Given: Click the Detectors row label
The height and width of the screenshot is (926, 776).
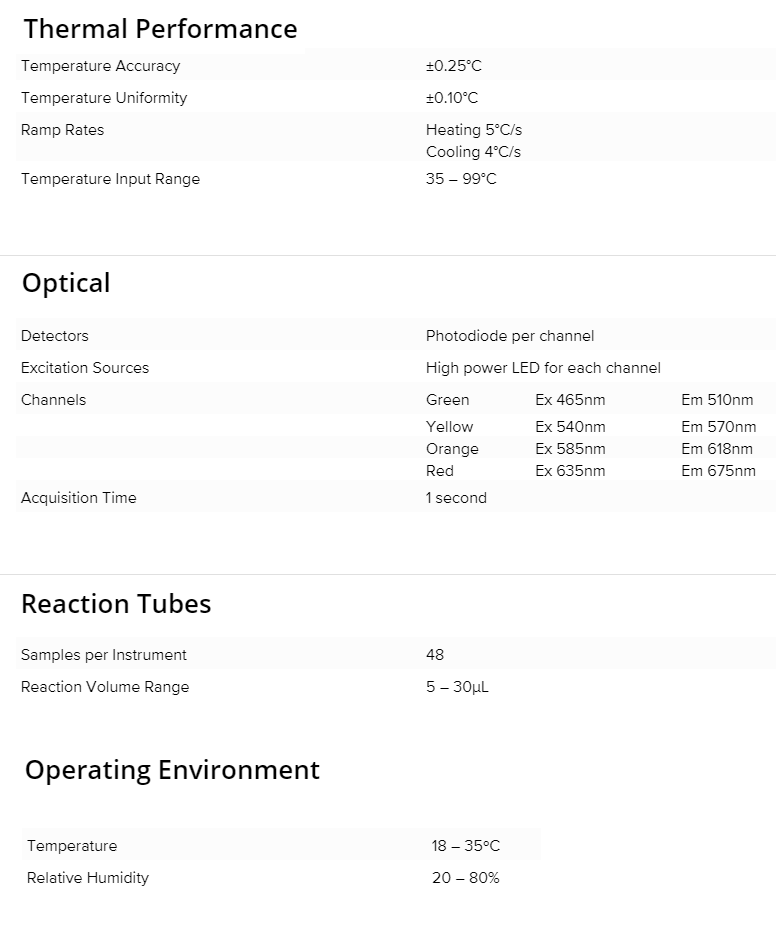Looking at the screenshot, I should click(x=55, y=336).
